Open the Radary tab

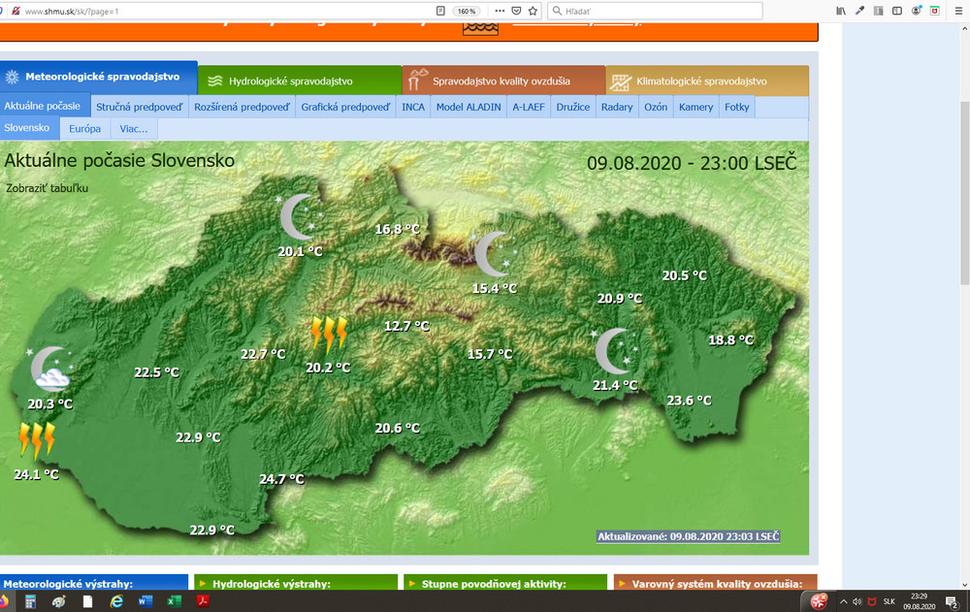(617, 107)
